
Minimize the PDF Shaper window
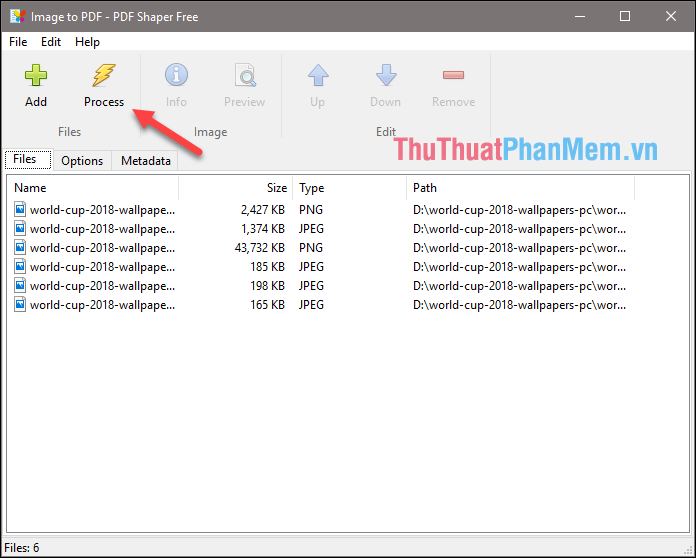pos(580,16)
